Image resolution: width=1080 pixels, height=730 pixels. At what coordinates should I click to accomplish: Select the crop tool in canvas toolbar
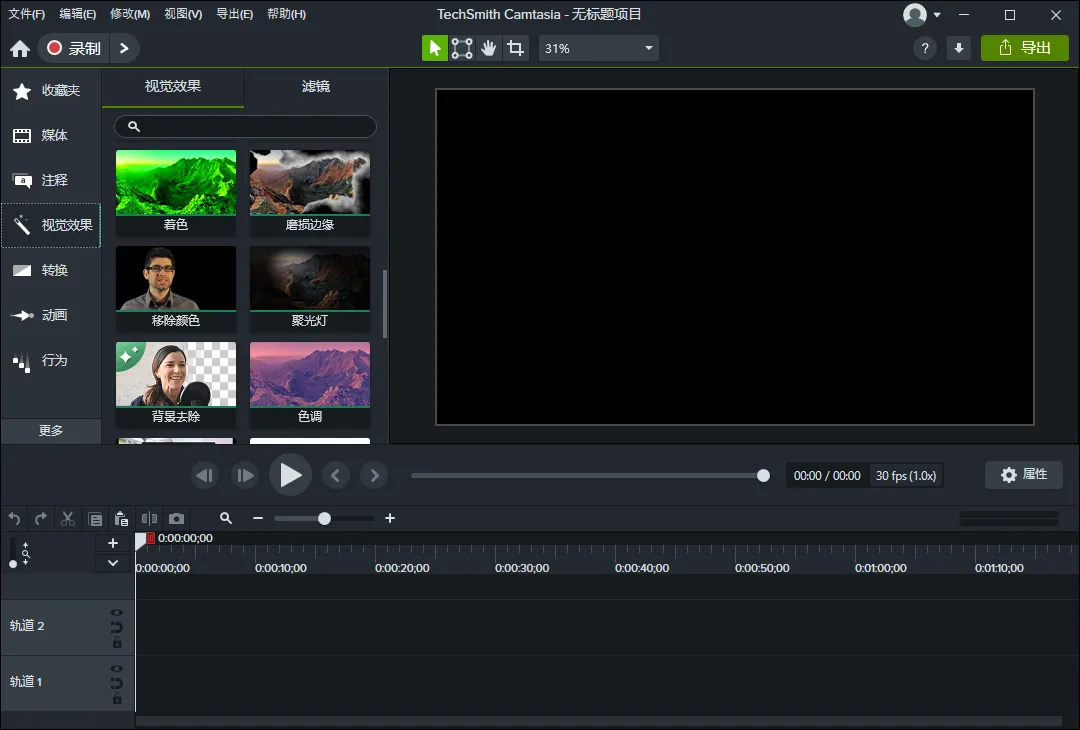click(x=515, y=48)
